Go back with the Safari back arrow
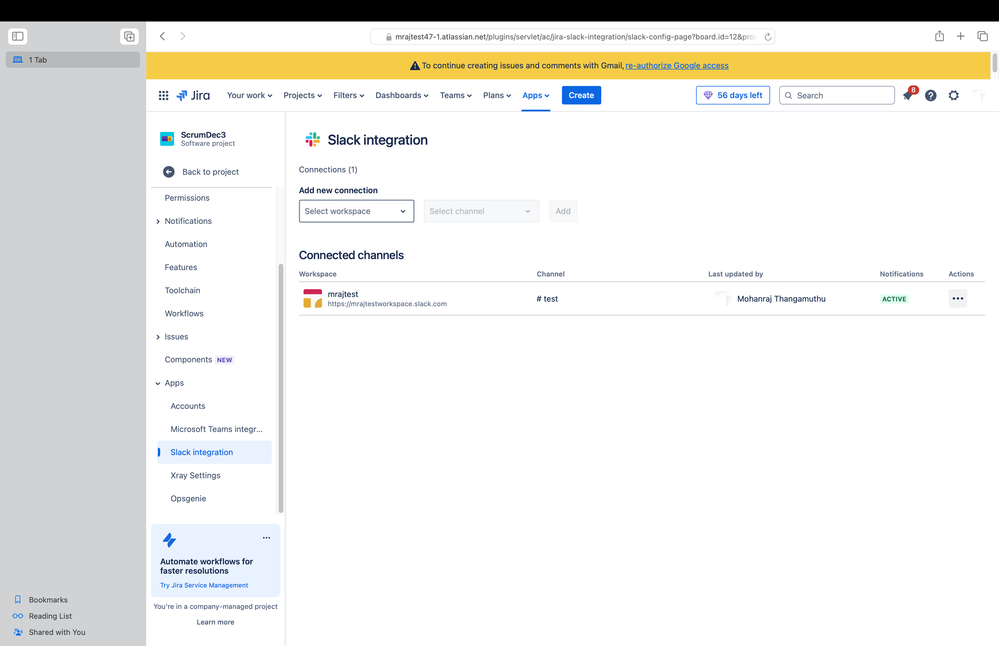 (x=162, y=36)
